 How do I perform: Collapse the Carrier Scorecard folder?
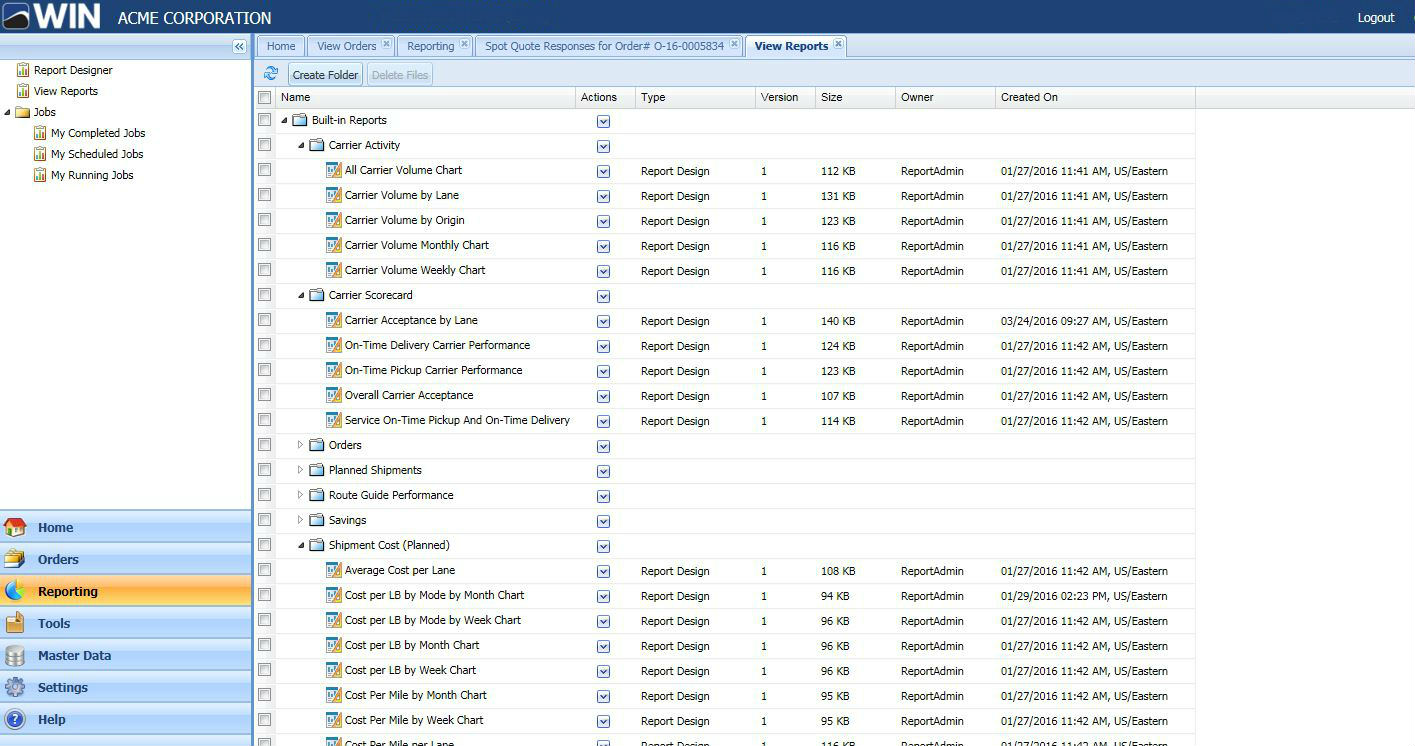[301, 295]
